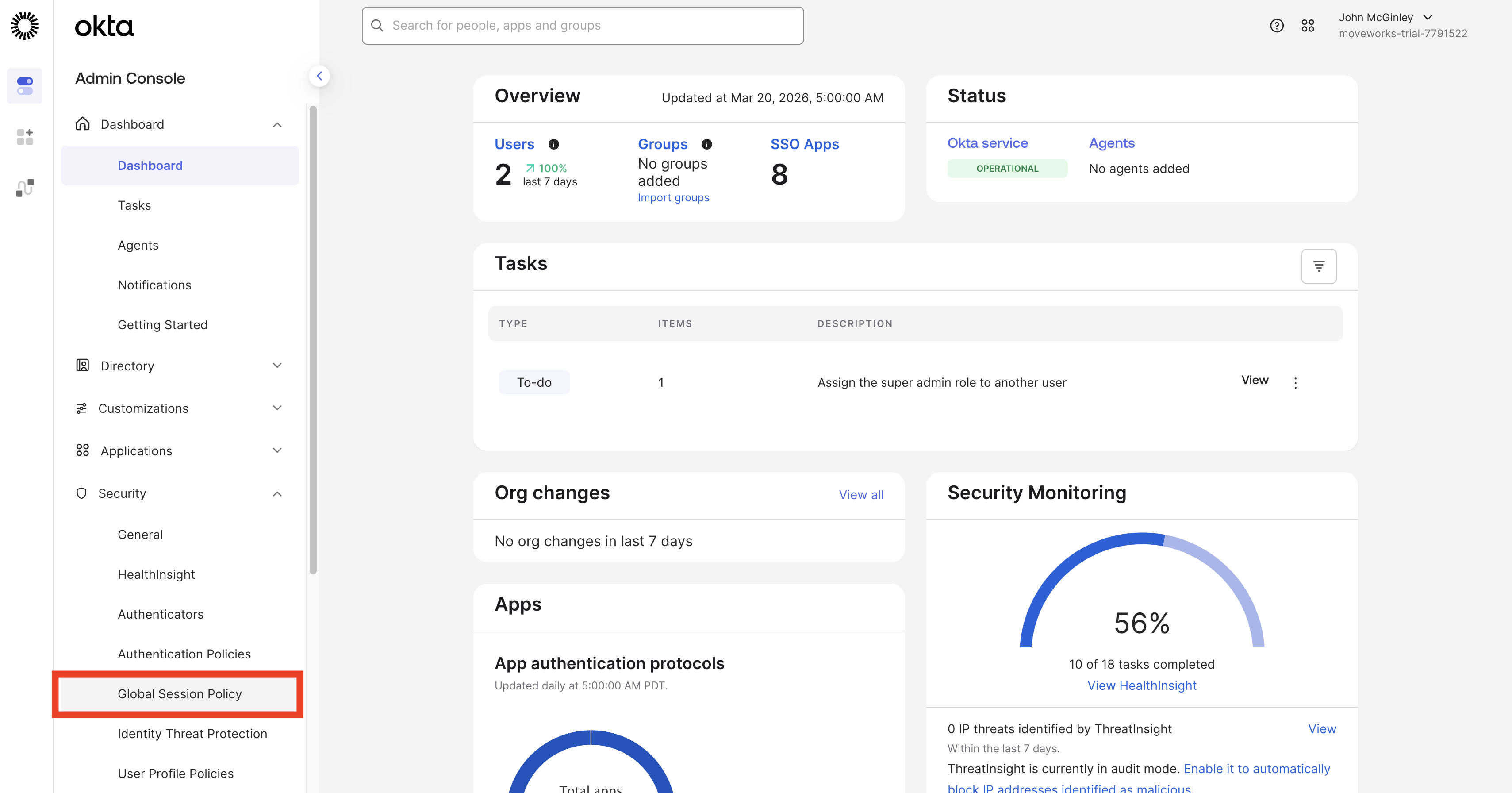The width and height of the screenshot is (1512, 793).
Task: Click the Okta sunburst logo icon
Action: pos(25,25)
